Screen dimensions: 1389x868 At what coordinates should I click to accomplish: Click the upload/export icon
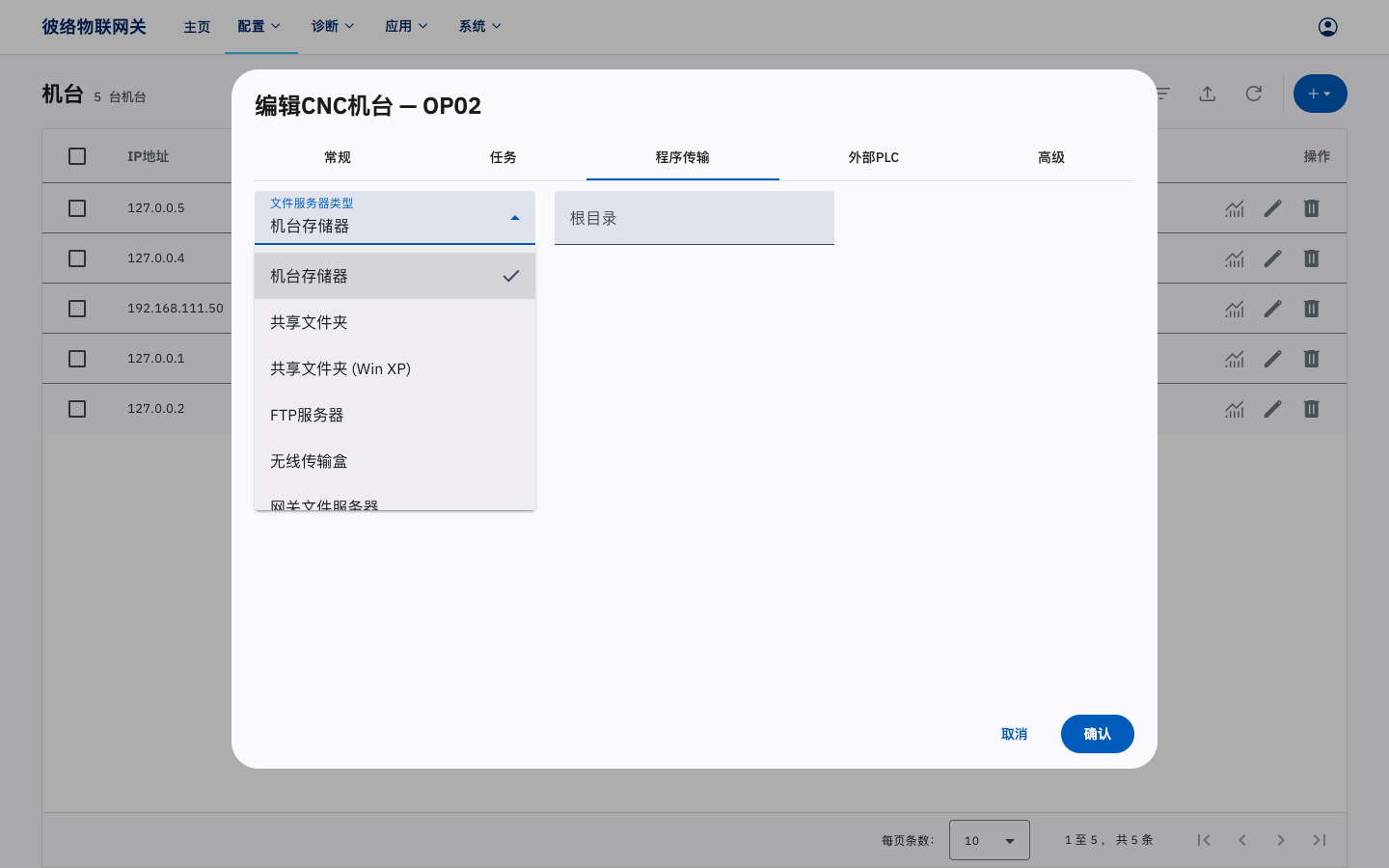tap(1208, 94)
